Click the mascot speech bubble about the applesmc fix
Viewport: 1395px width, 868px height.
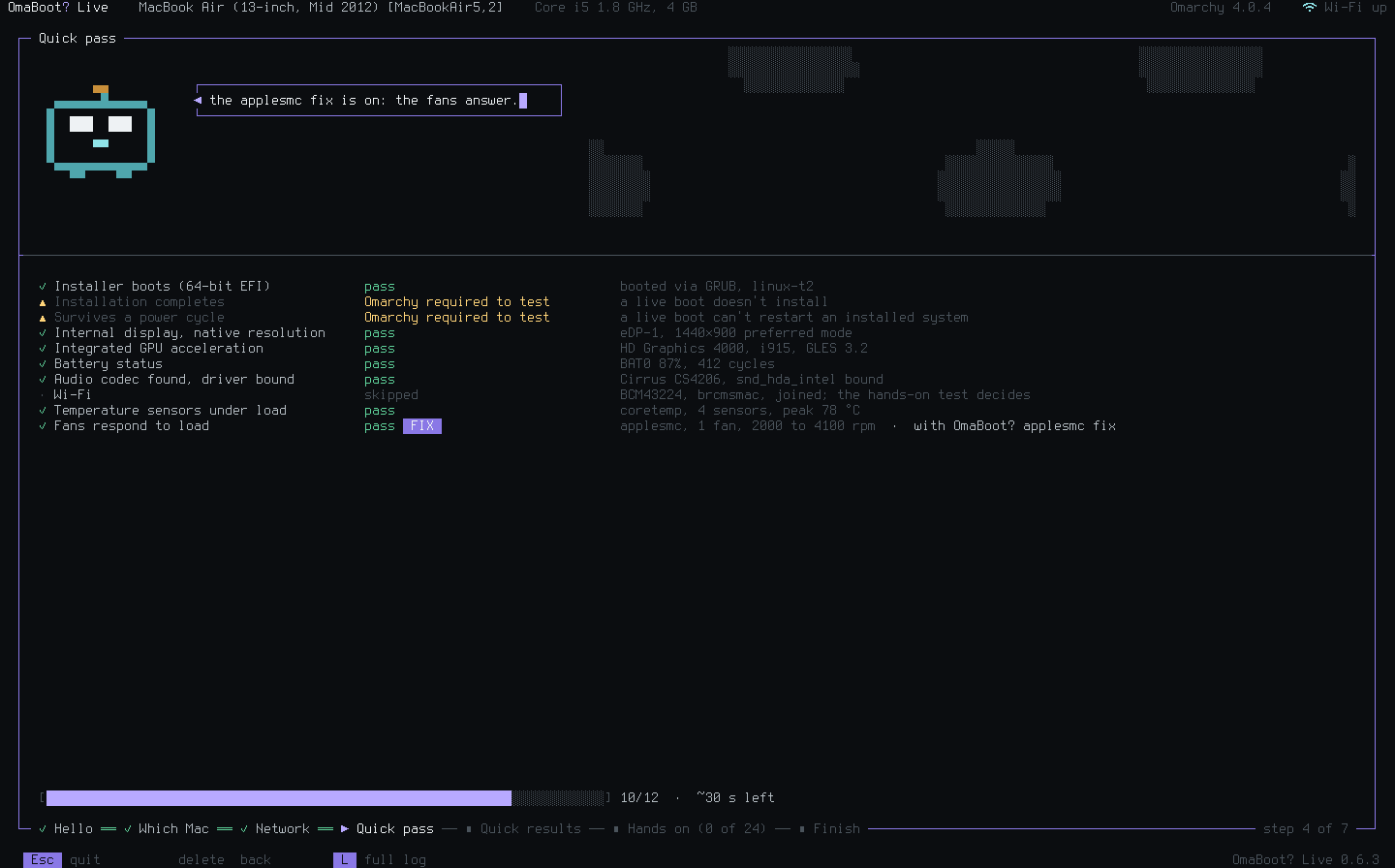(x=379, y=100)
